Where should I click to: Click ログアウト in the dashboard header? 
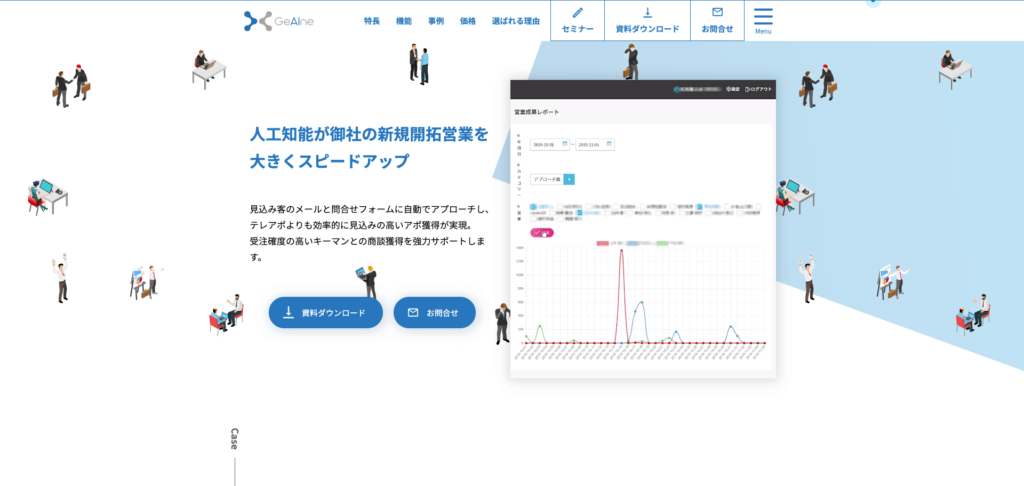pos(758,89)
